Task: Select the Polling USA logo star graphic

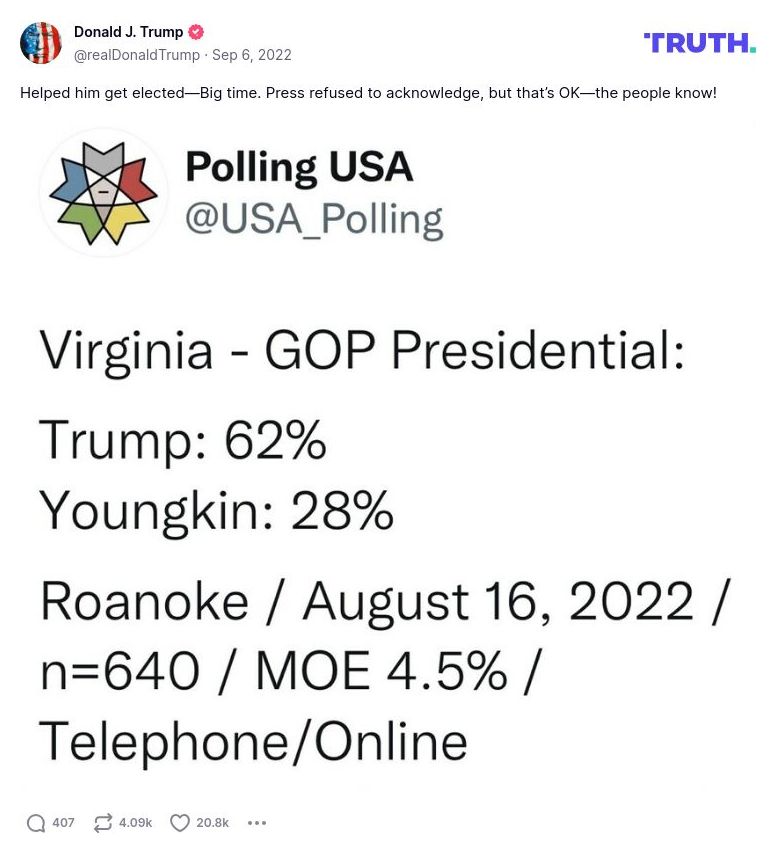Action: click(102, 192)
